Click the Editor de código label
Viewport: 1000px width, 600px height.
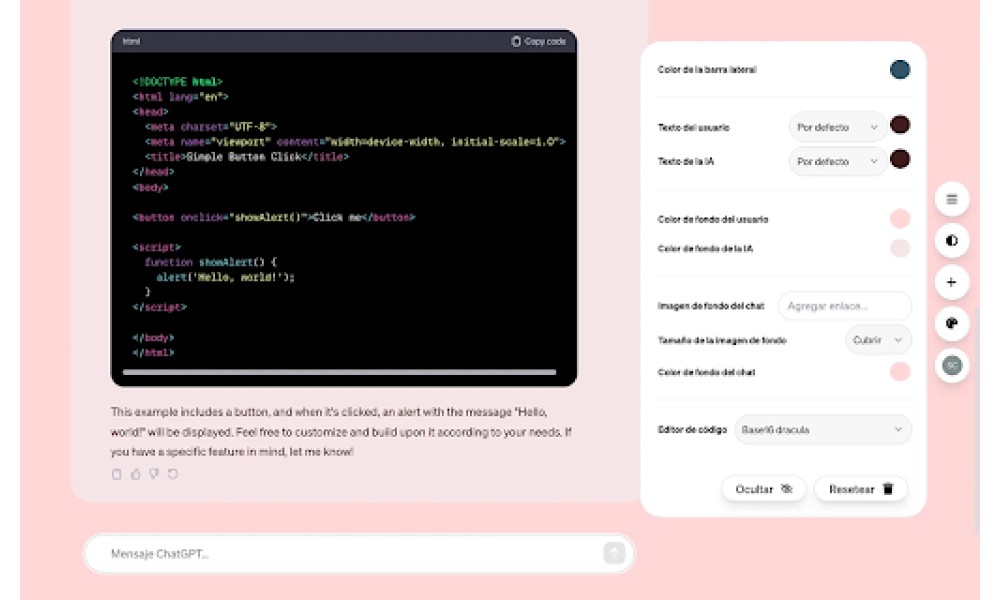[x=692, y=430]
